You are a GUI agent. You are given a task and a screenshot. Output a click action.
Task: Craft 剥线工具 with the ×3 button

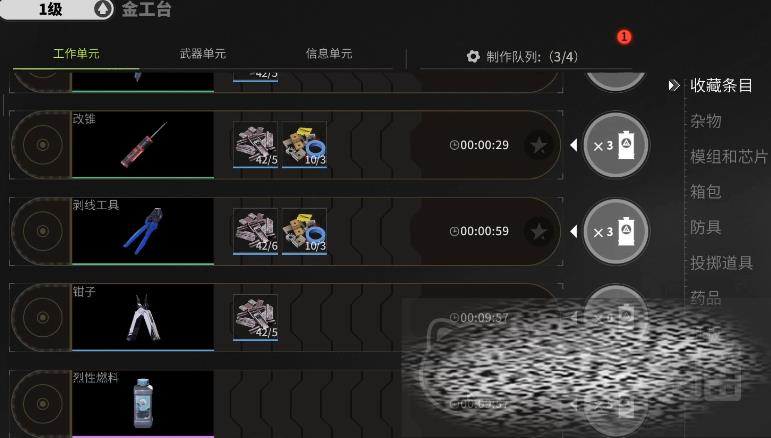pos(615,232)
